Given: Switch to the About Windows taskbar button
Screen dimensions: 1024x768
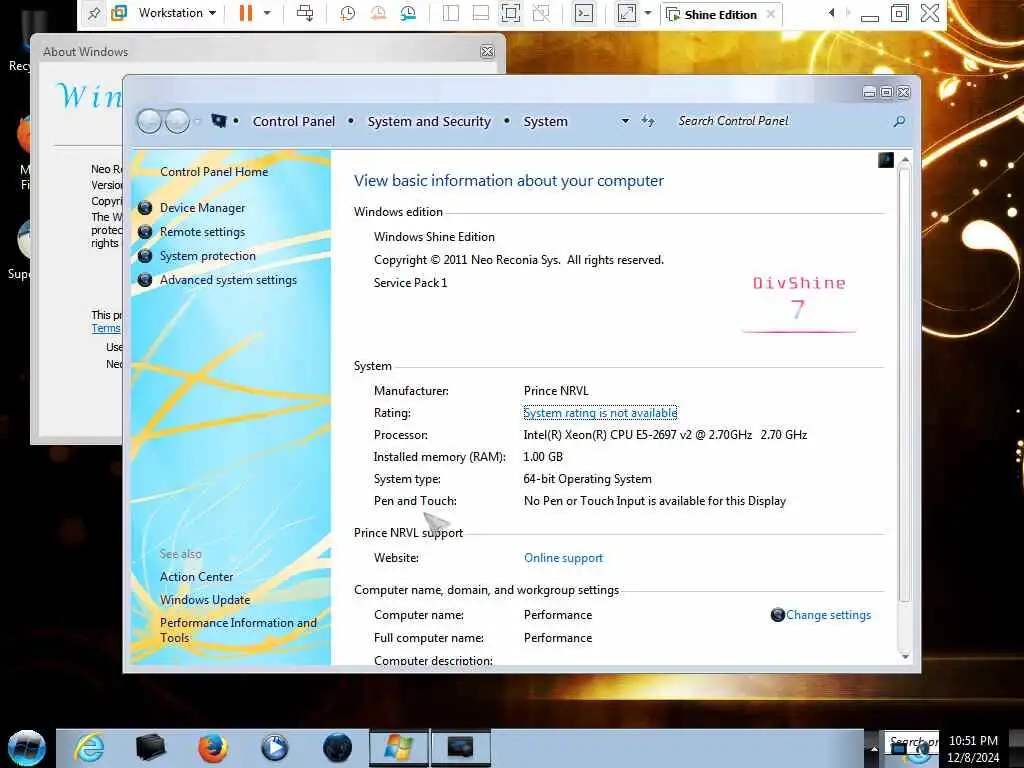Looking at the screenshot, I should [x=398, y=747].
